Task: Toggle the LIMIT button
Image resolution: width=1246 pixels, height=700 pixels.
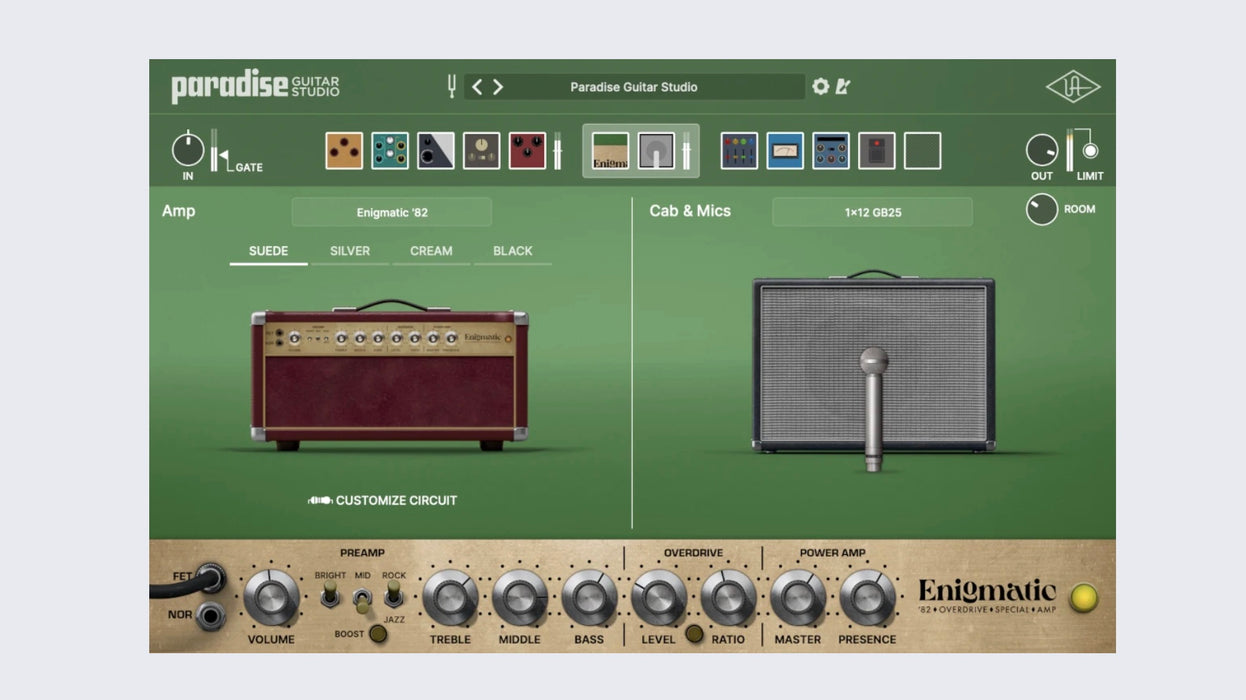Action: click(x=1090, y=151)
